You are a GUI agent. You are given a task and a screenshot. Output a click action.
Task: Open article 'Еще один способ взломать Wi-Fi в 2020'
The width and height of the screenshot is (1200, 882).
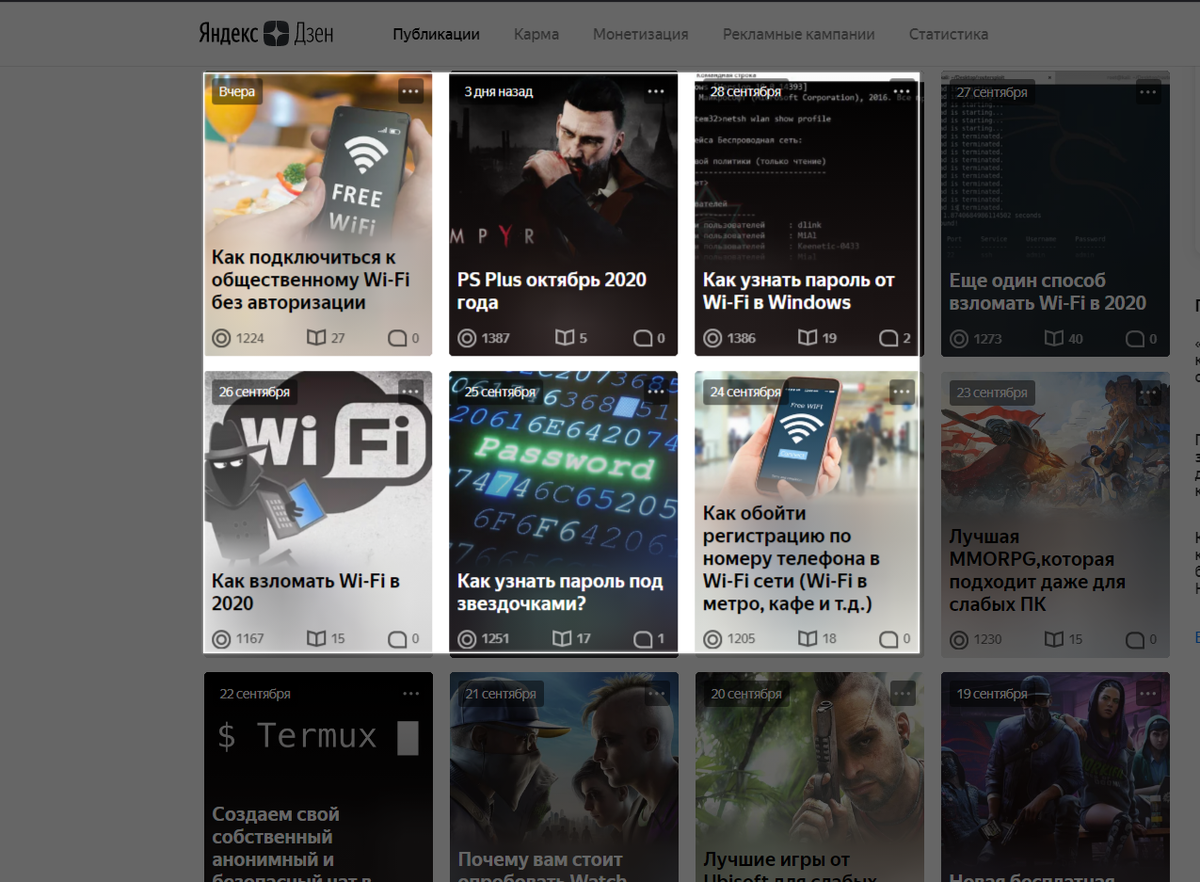pyautogui.click(x=1048, y=292)
